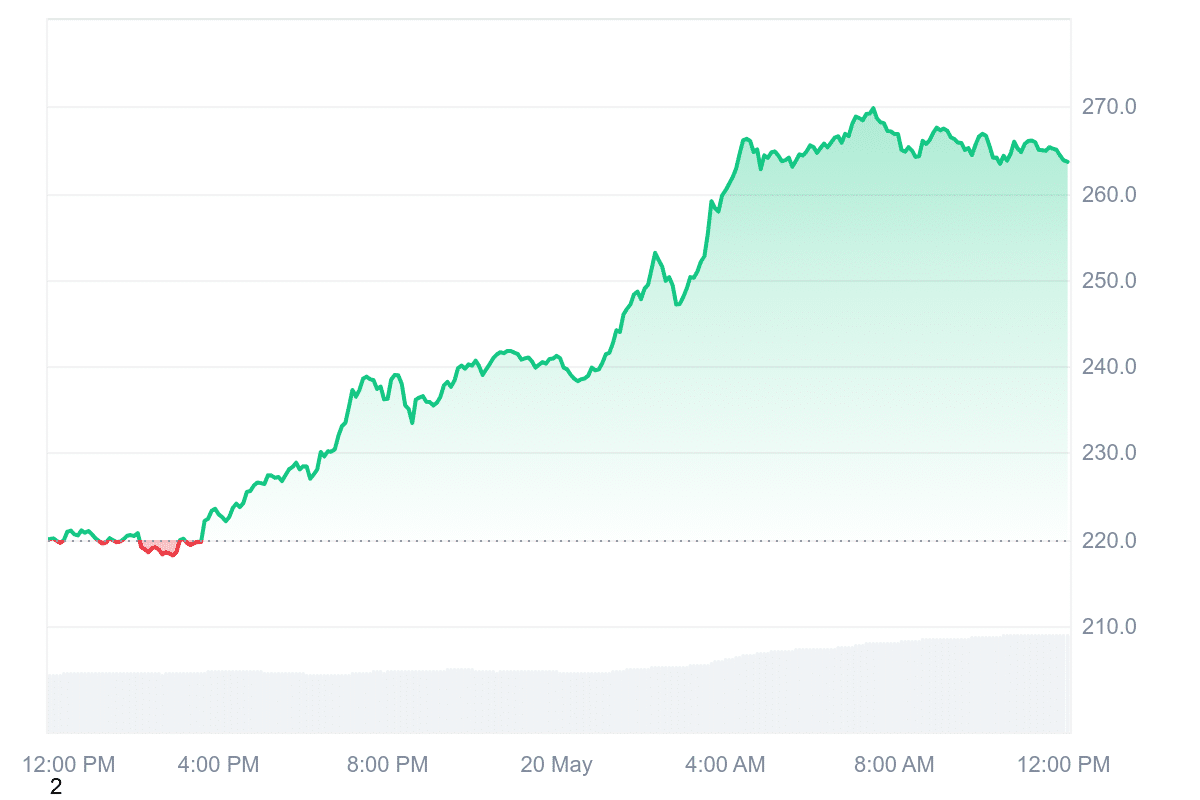The image size is (1200, 800).
Task: Click the 4:00 AM time axis label
Action: point(725,765)
